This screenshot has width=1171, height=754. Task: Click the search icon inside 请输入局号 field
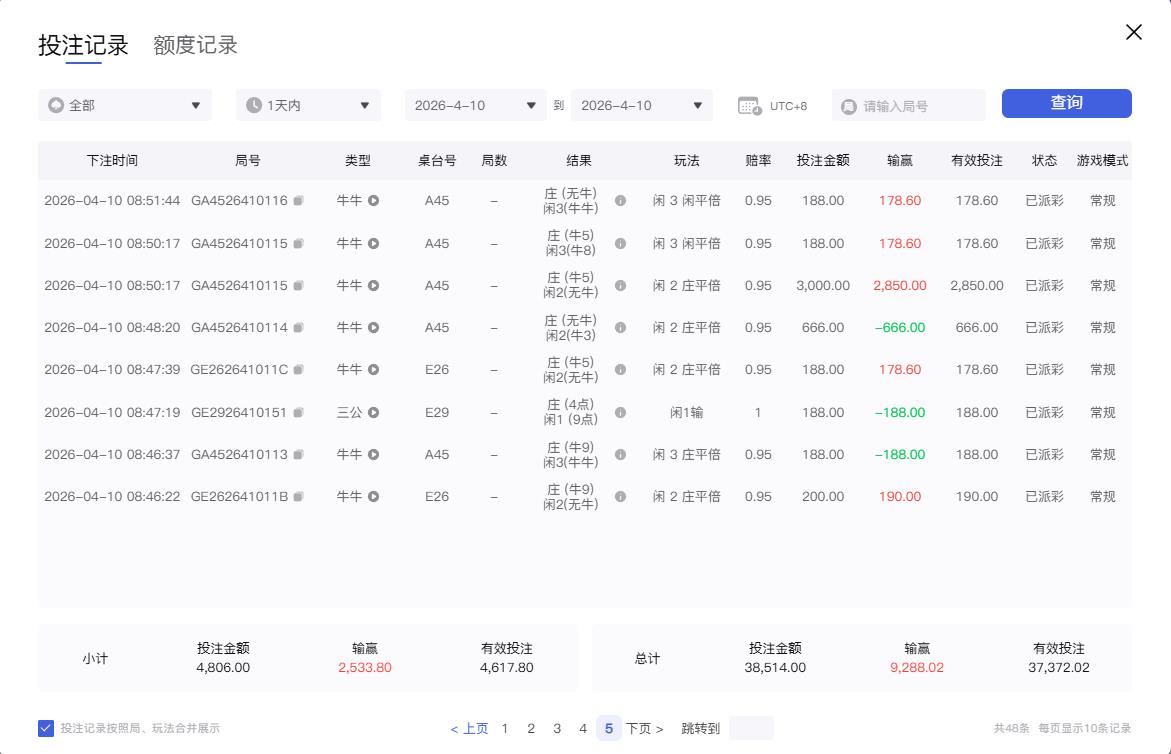(x=849, y=105)
